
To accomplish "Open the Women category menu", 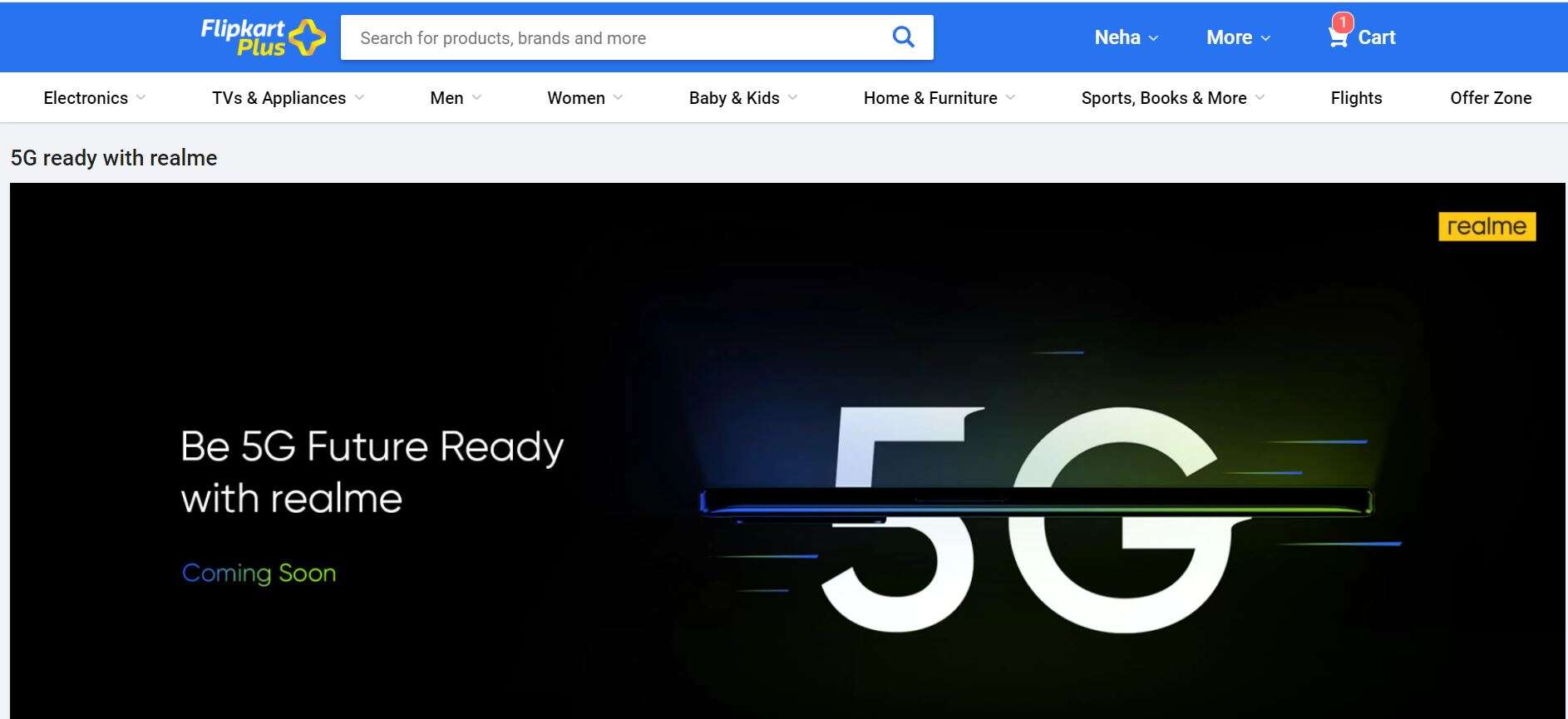I will (576, 98).
